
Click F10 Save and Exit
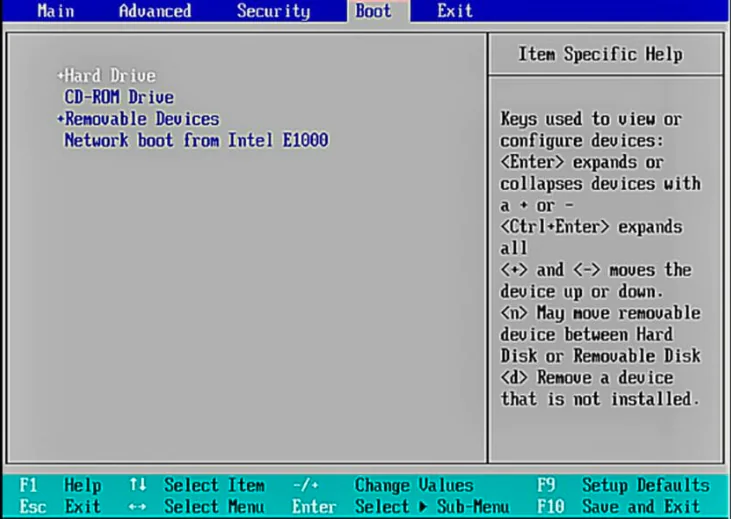coord(624,507)
